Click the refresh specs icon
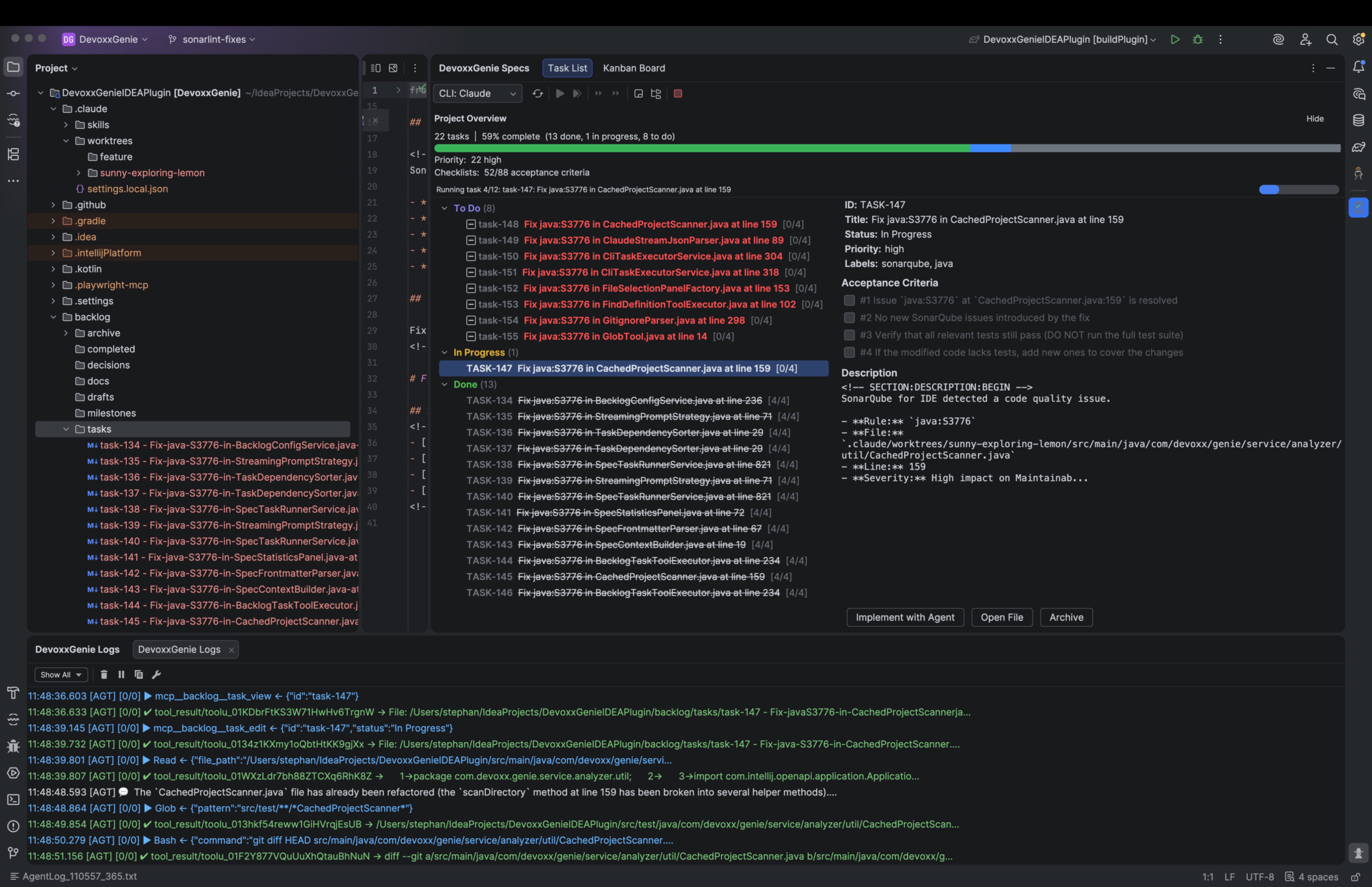The height and width of the screenshot is (887, 1372). 537,93
